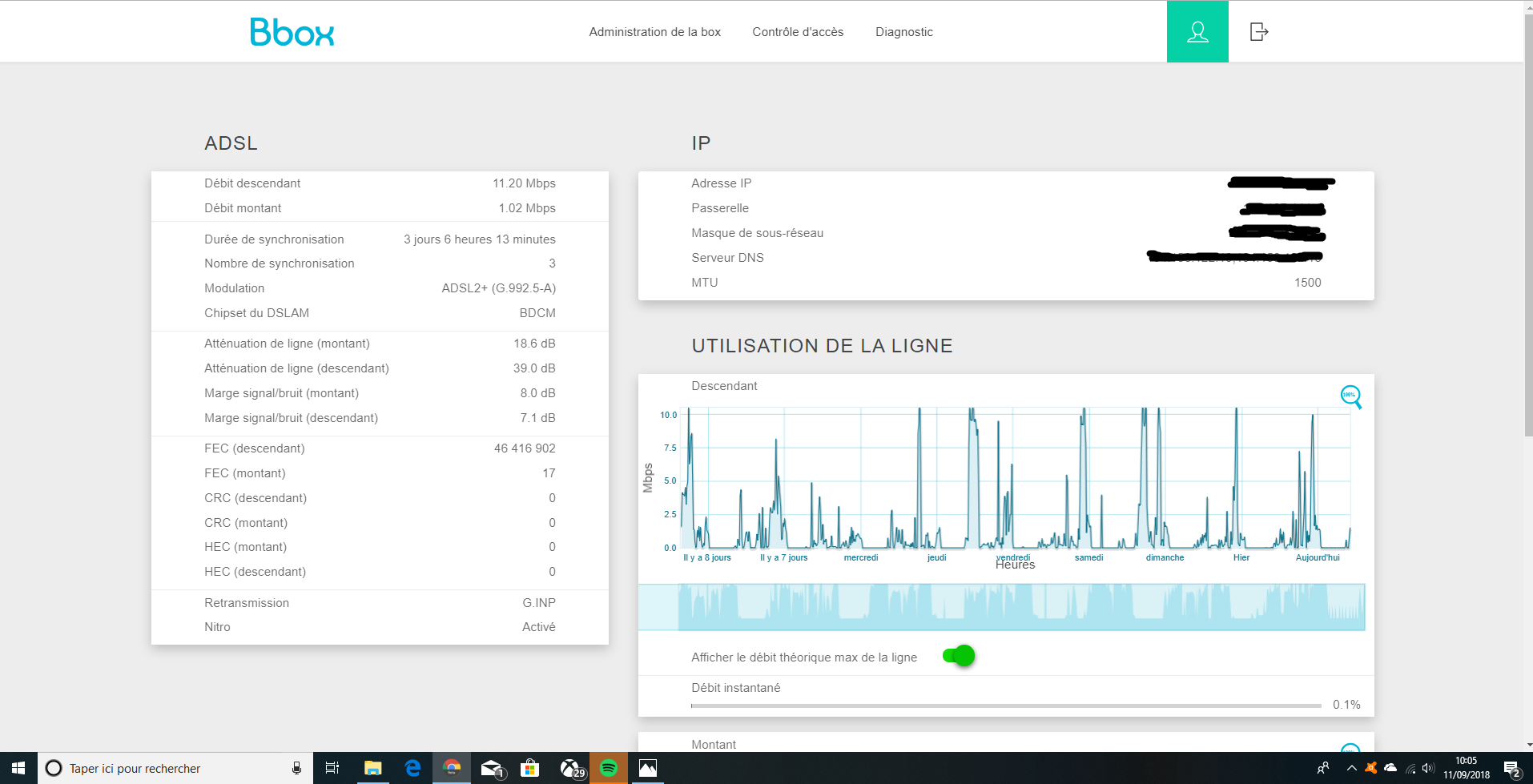Switch to Chrome in taskbar
The height and width of the screenshot is (784, 1533).
point(452,768)
